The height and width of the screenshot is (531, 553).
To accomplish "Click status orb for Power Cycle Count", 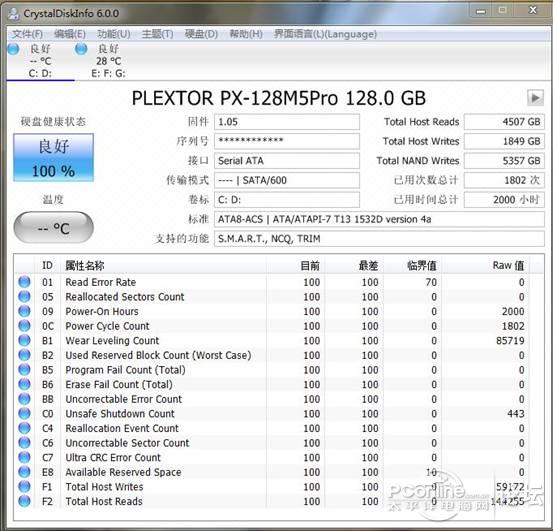I will [x=24, y=326].
